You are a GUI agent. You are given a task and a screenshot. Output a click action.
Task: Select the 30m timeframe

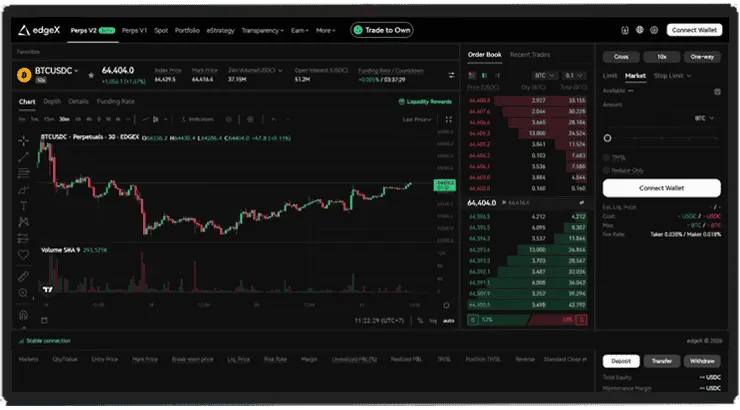(x=64, y=119)
